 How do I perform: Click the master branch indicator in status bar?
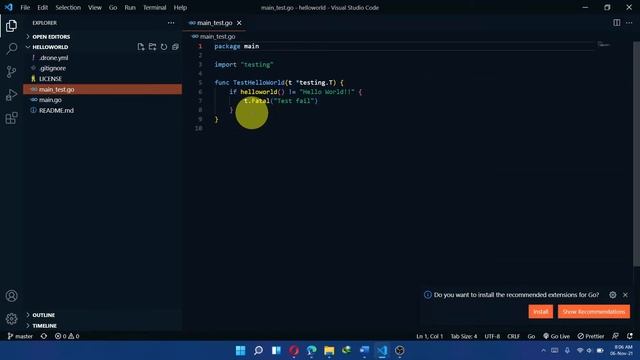click(20, 336)
